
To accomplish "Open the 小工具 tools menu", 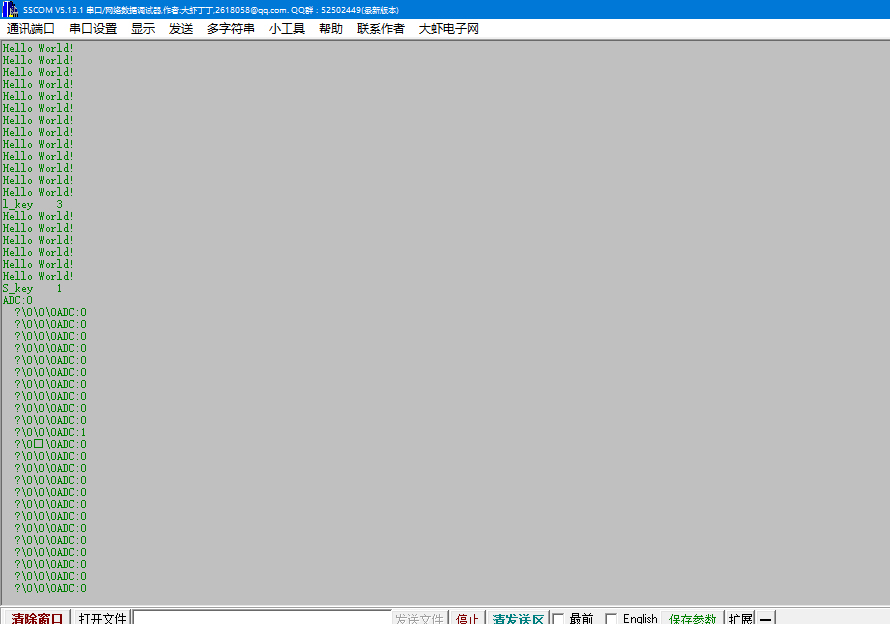I will tap(287, 29).
